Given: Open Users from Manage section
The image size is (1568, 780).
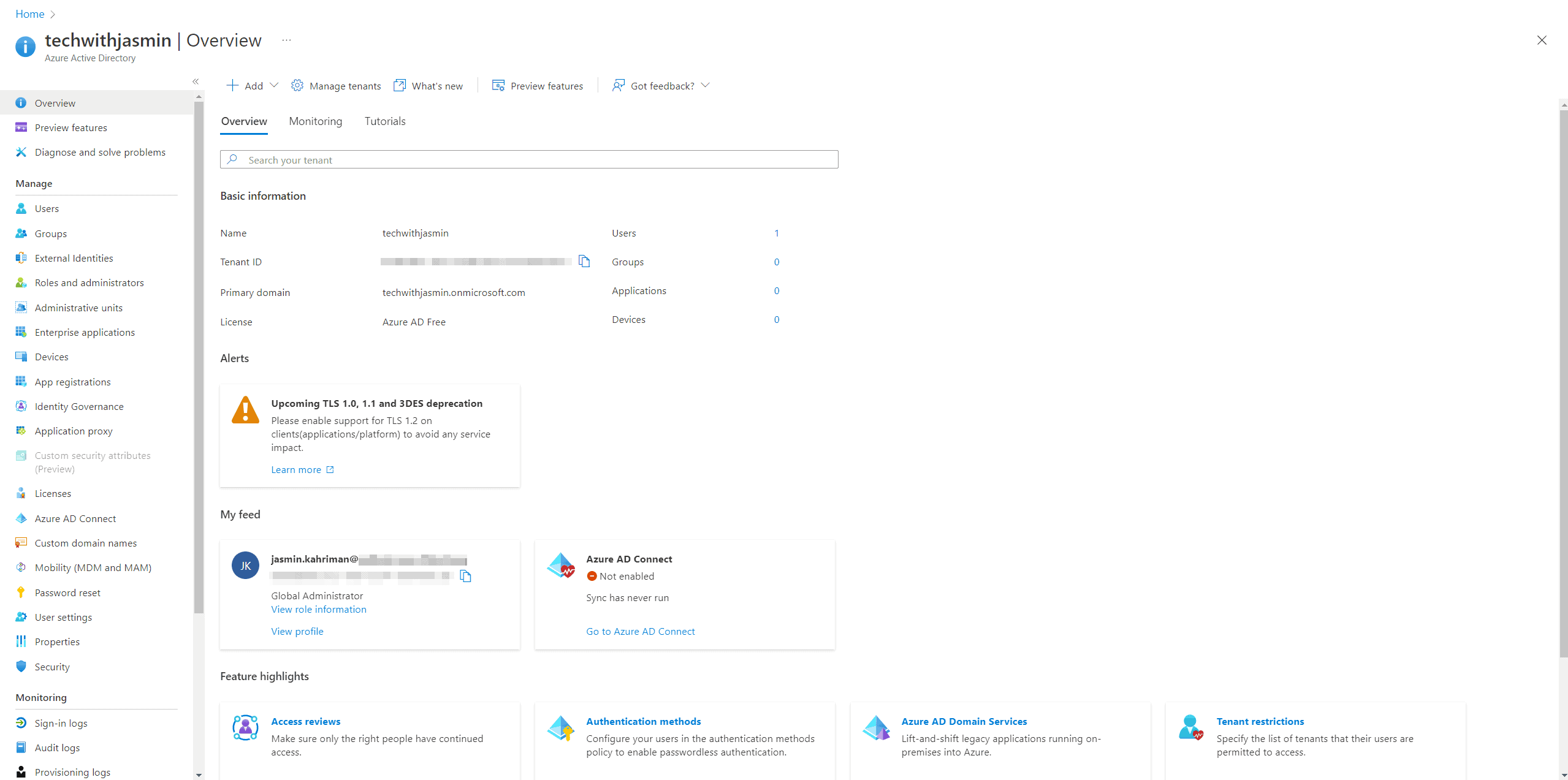Looking at the screenshot, I should [47, 208].
